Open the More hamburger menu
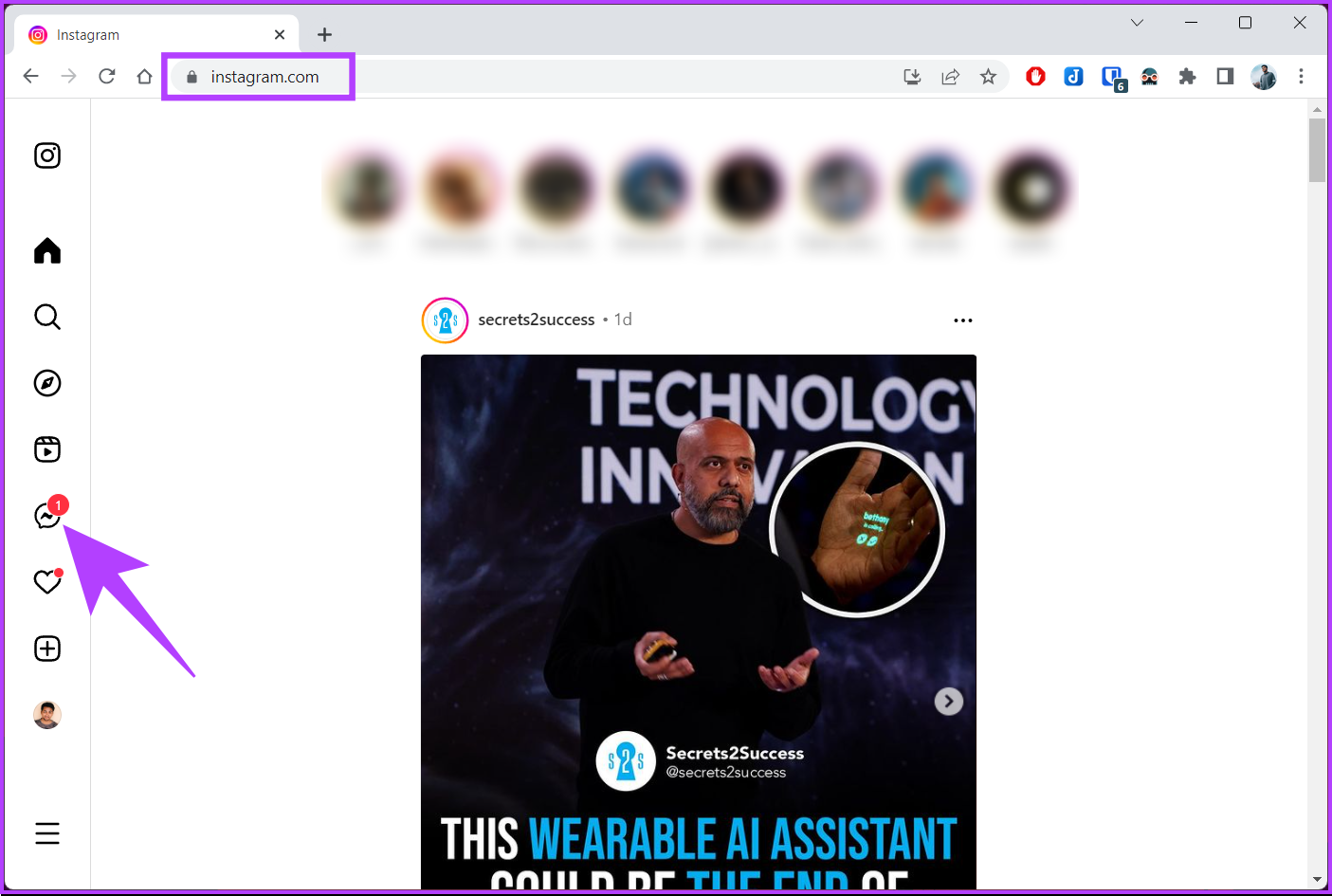This screenshot has width=1332, height=896. click(47, 833)
